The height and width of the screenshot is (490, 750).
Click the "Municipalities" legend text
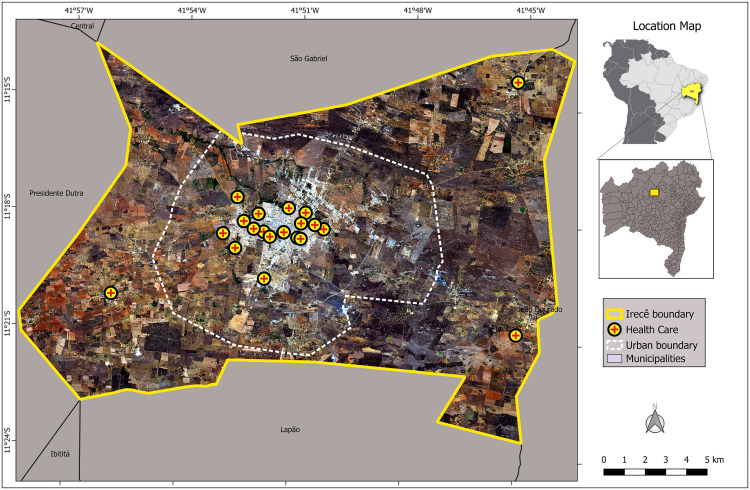[655, 358]
